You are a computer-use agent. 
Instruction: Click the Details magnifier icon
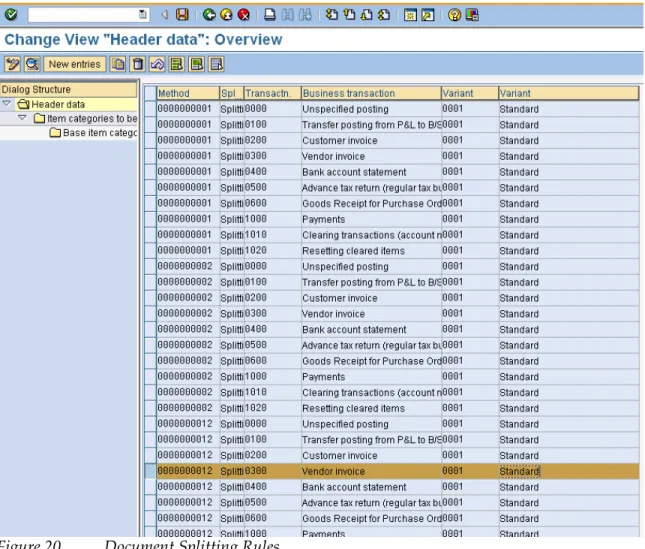(32, 64)
